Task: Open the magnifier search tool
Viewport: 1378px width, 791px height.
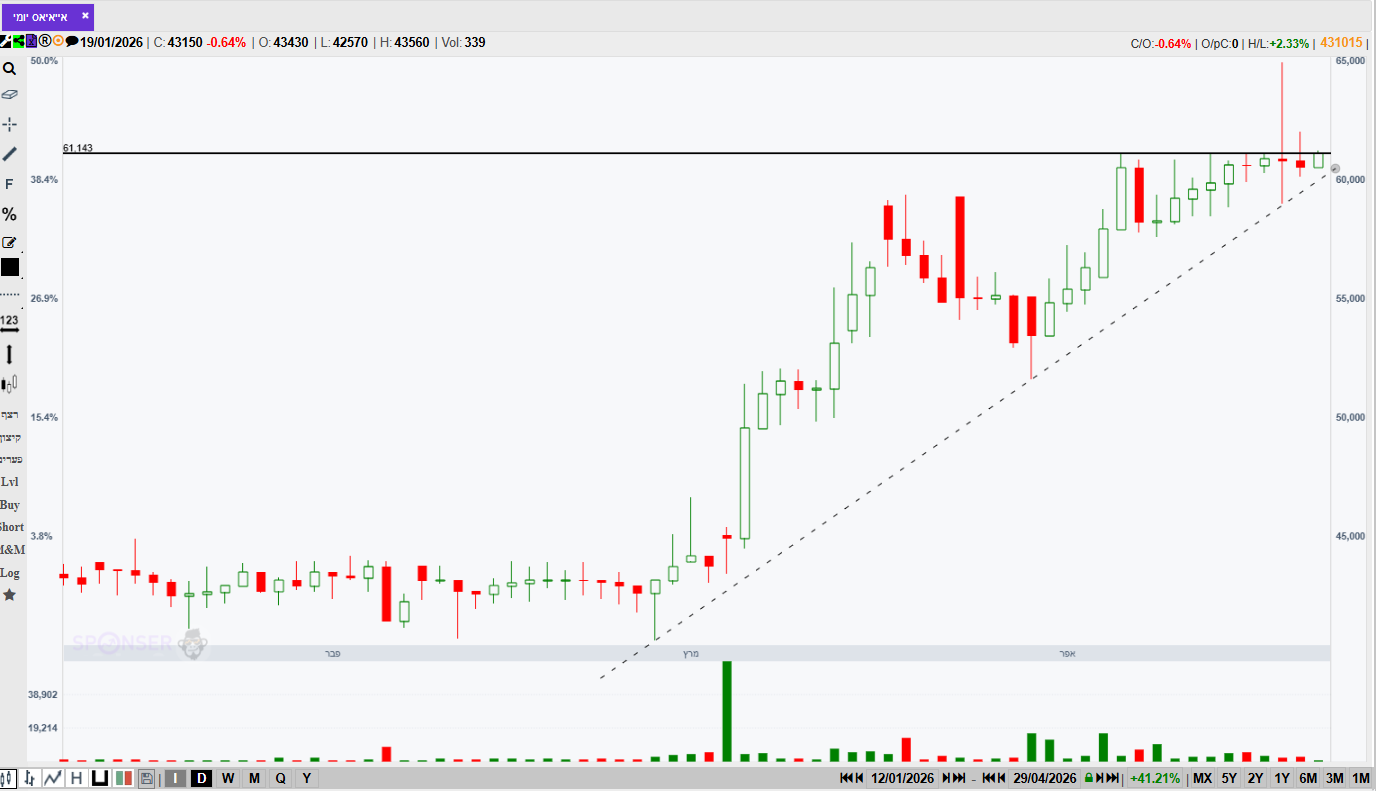Action: point(9,69)
